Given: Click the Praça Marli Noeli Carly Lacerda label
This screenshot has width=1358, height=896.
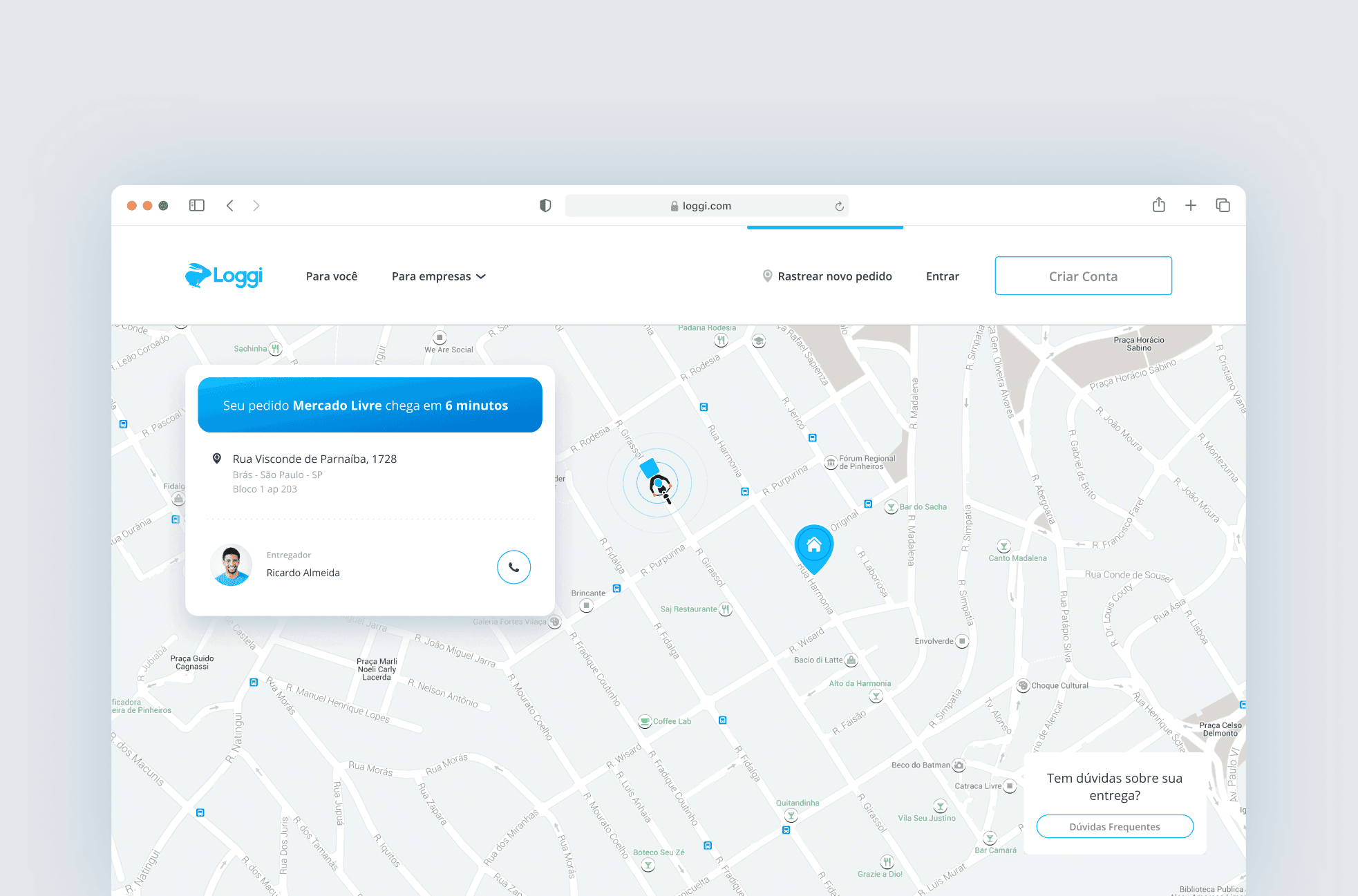Looking at the screenshot, I should click(377, 669).
